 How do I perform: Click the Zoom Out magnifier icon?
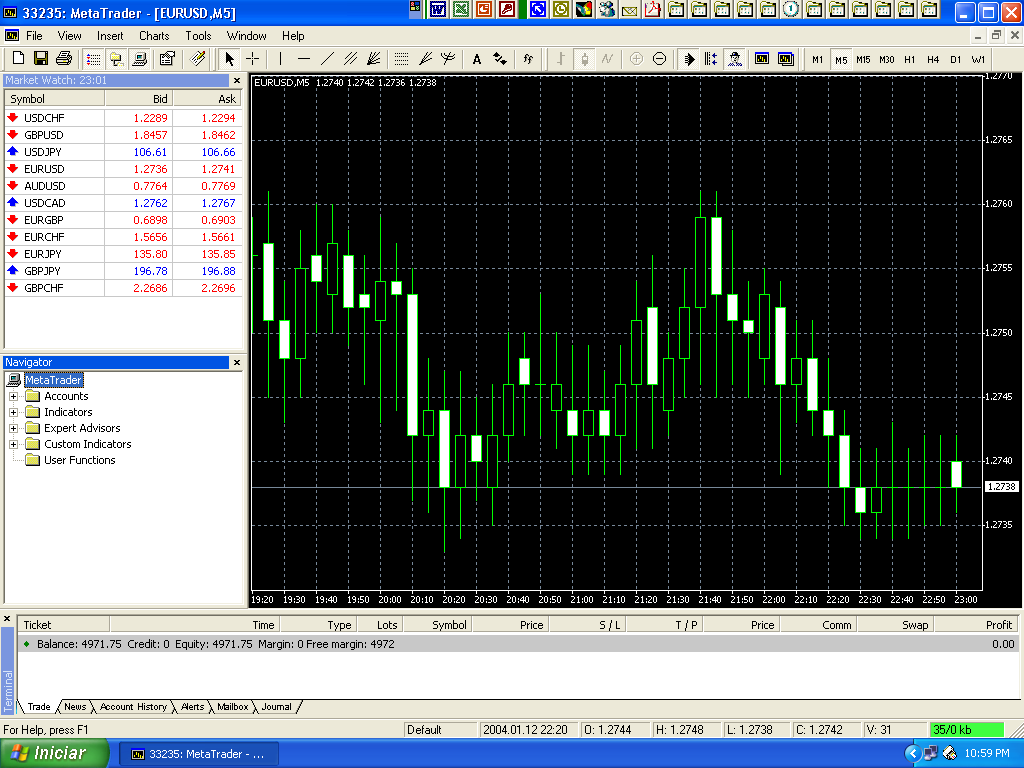[x=660, y=59]
